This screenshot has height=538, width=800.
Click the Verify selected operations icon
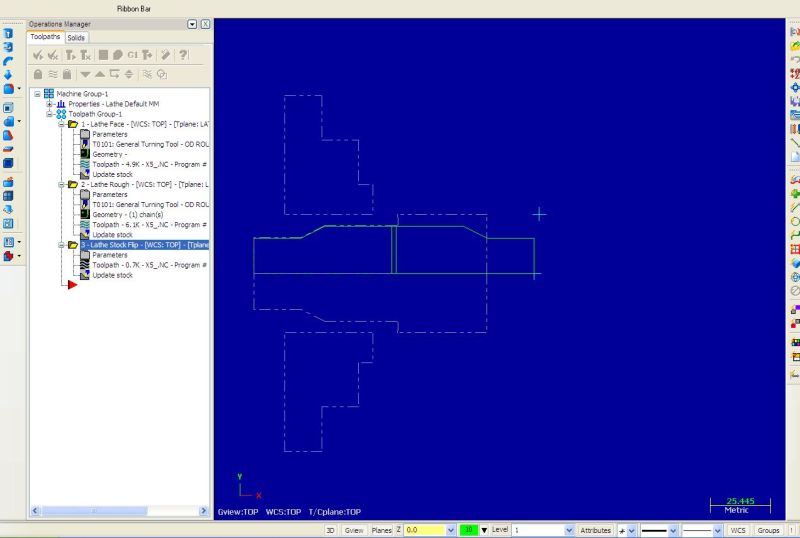(118, 55)
